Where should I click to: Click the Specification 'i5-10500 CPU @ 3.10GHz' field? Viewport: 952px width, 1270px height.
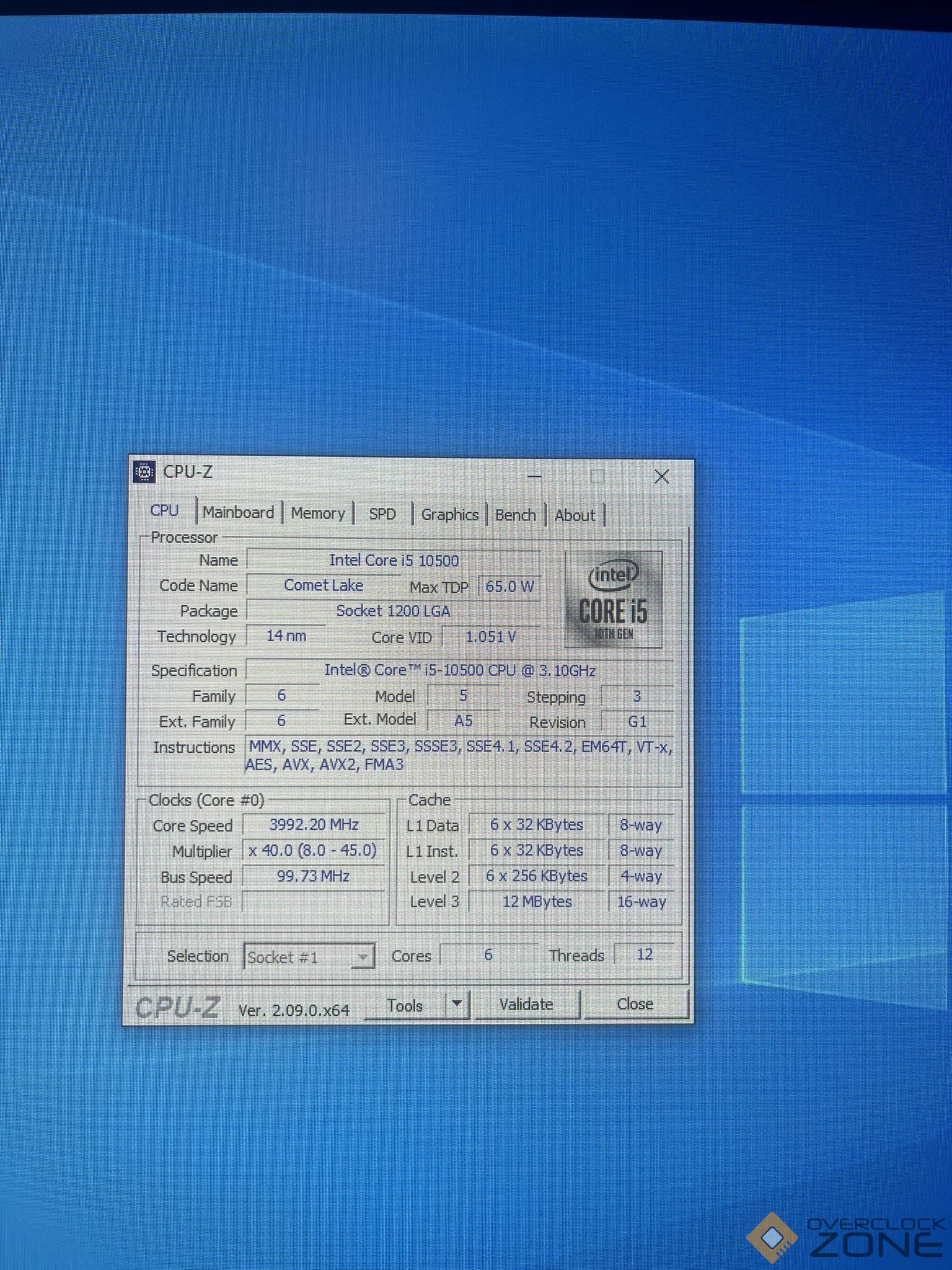(460, 670)
